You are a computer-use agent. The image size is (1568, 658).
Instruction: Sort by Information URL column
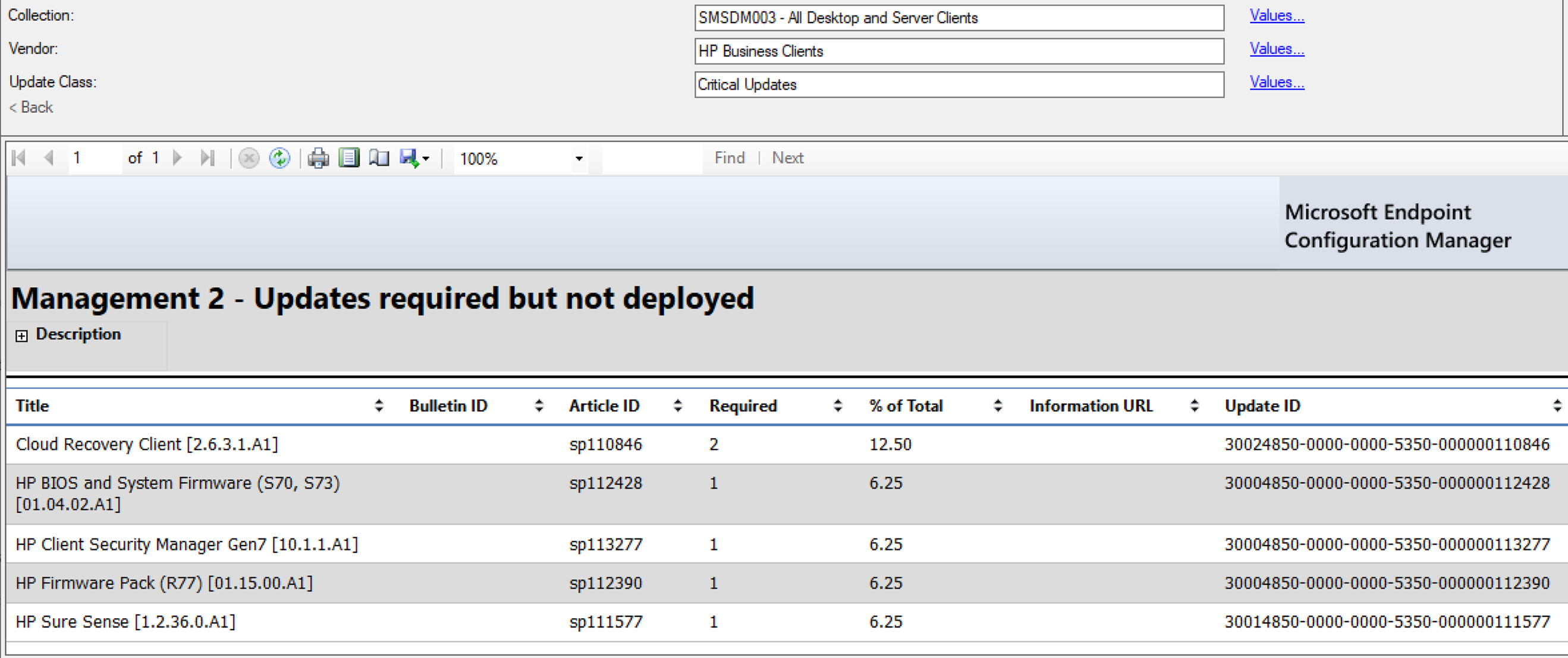pos(1194,406)
